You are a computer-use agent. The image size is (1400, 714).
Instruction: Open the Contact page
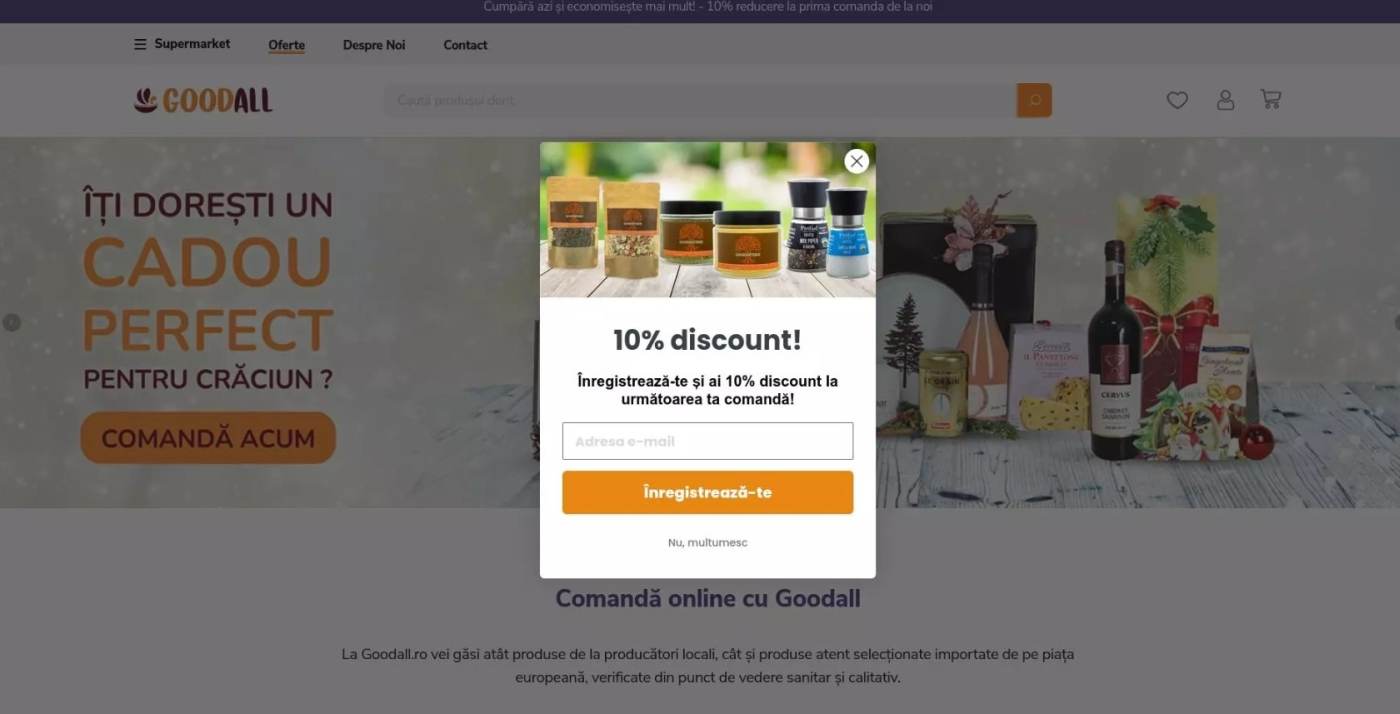coord(465,45)
